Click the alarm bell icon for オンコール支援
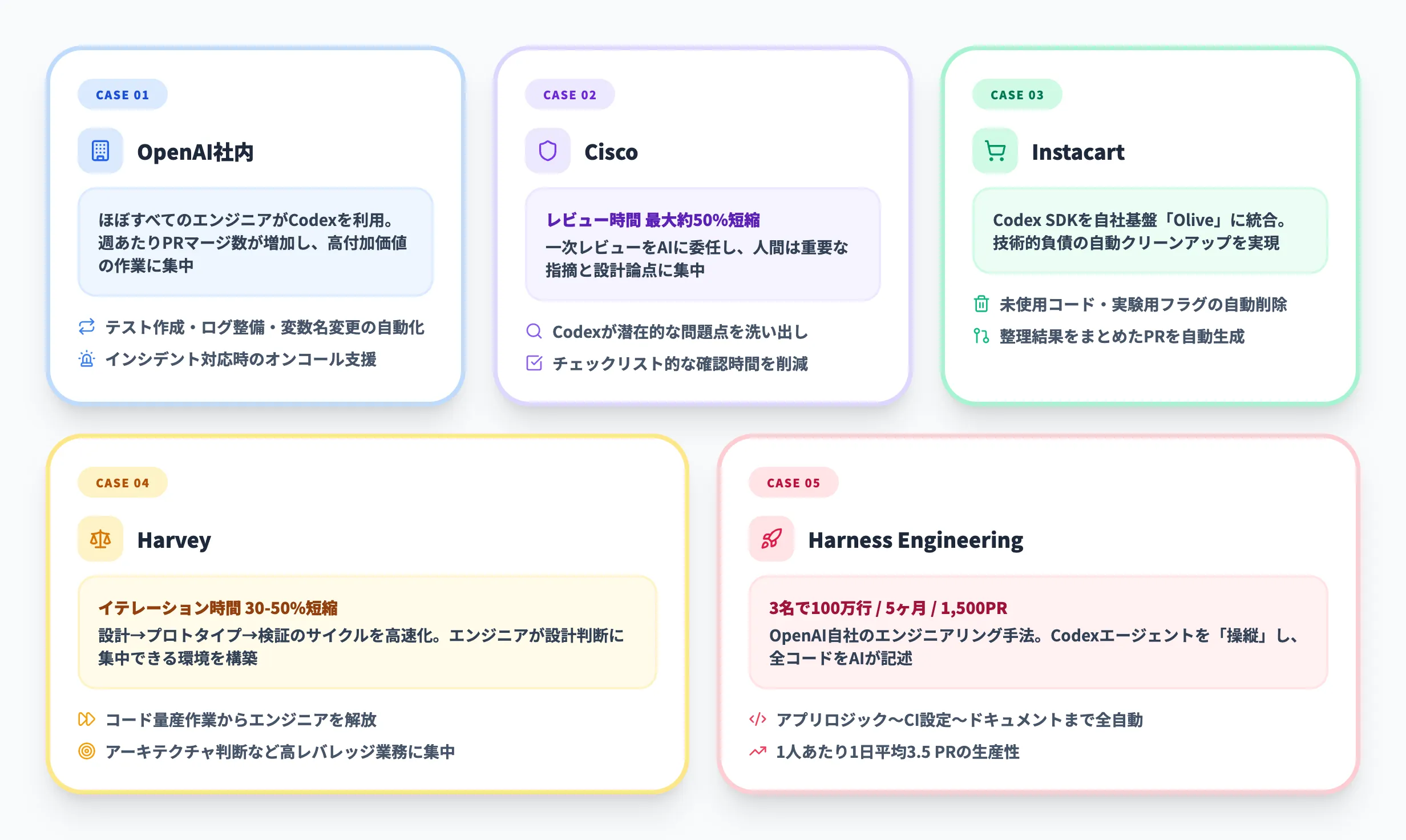The image size is (1406, 840). pos(86,360)
